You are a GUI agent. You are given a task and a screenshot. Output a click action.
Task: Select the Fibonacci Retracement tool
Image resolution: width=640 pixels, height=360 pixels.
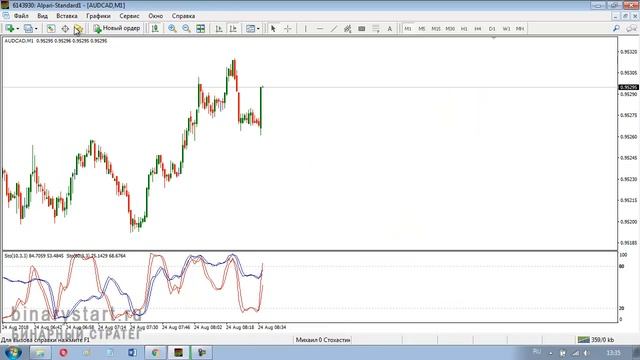[376, 29]
